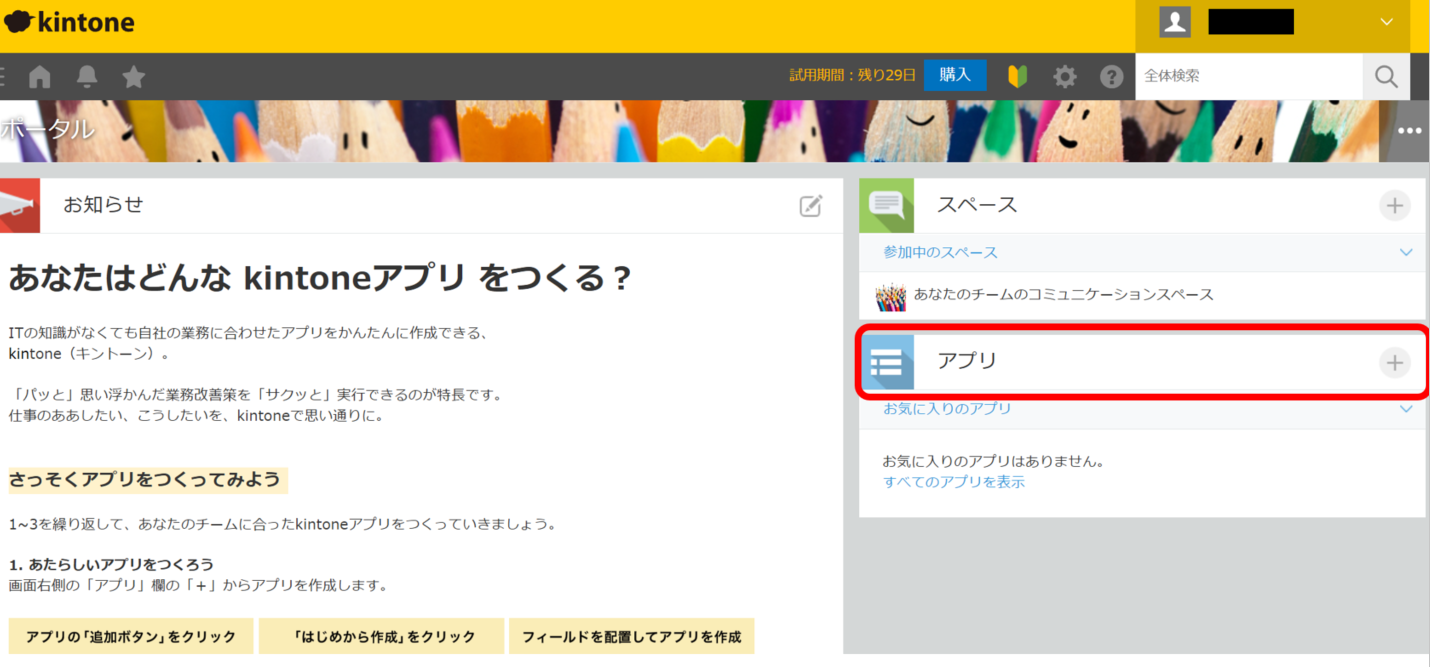Edit the announcement with pencil icon
1430x667 pixels.
tap(810, 206)
